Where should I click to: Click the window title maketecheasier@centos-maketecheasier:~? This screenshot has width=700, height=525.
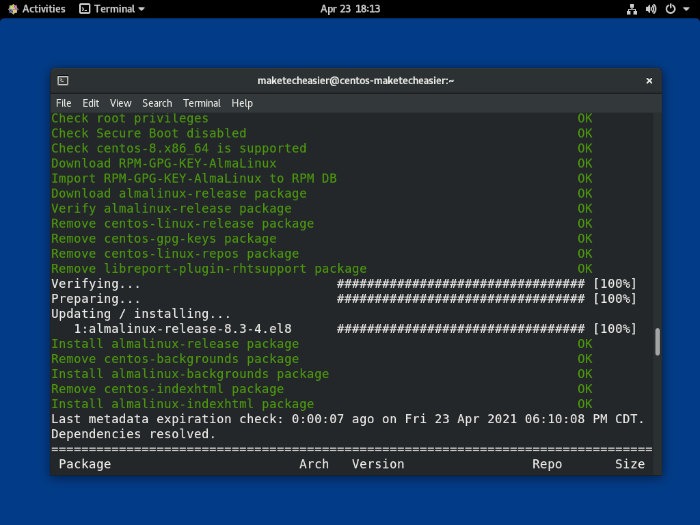pyautogui.click(x=356, y=81)
